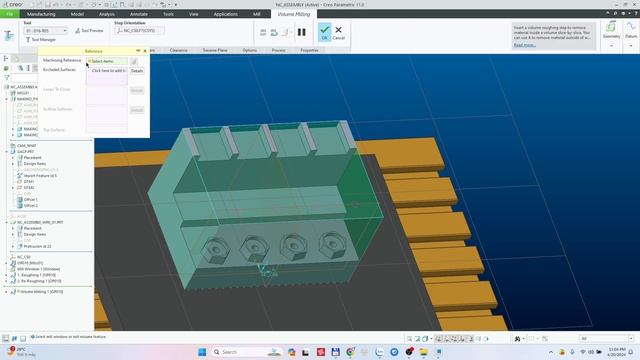Open the Applications ribbon tab

226,14
